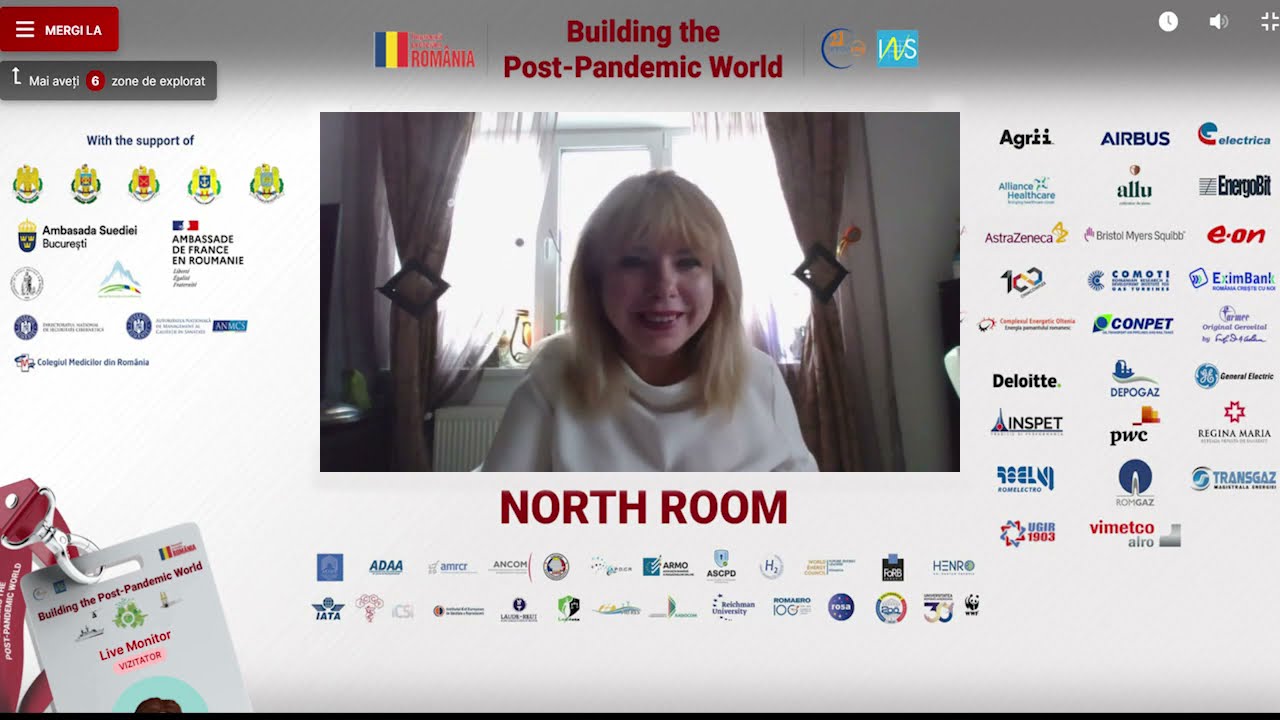Click the Electrica sponsor logo
Screen dimensions: 1280x720
[1234, 135]
